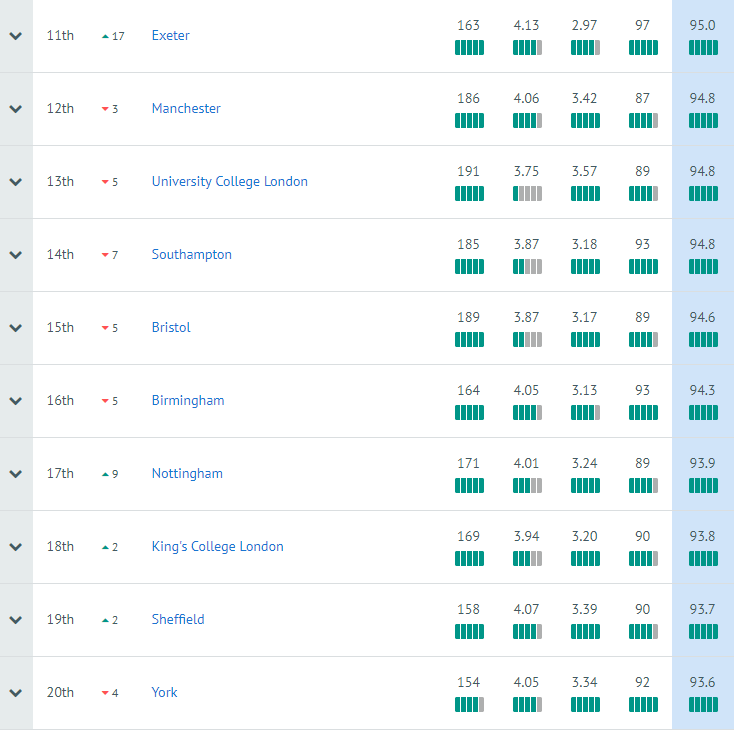
Task: Click UCL's 3.75 rating bar
Action: coord(527,194)
